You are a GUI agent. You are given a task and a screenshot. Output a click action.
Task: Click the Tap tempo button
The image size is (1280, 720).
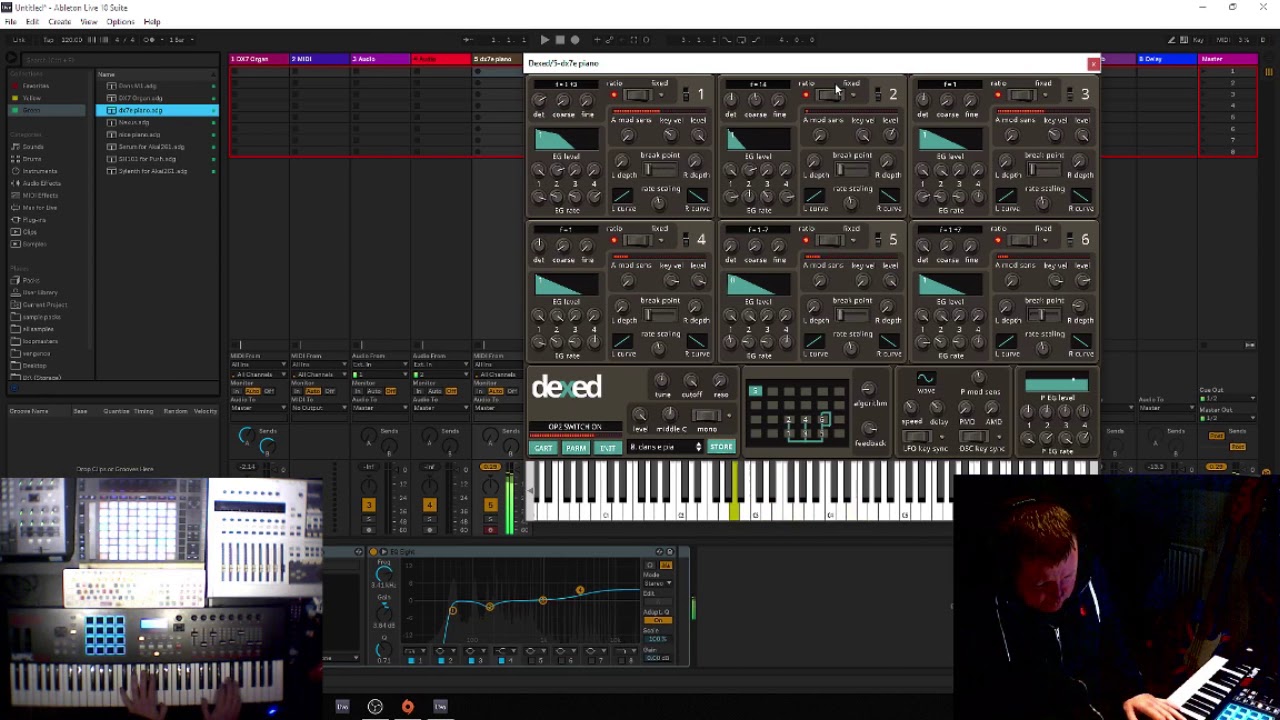tap(49, 40)
